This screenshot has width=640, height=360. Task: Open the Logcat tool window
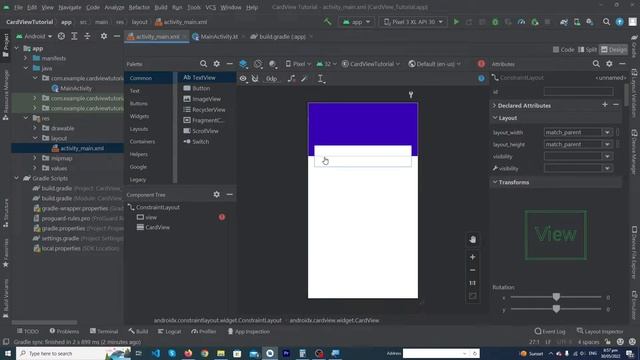[169, 331]
